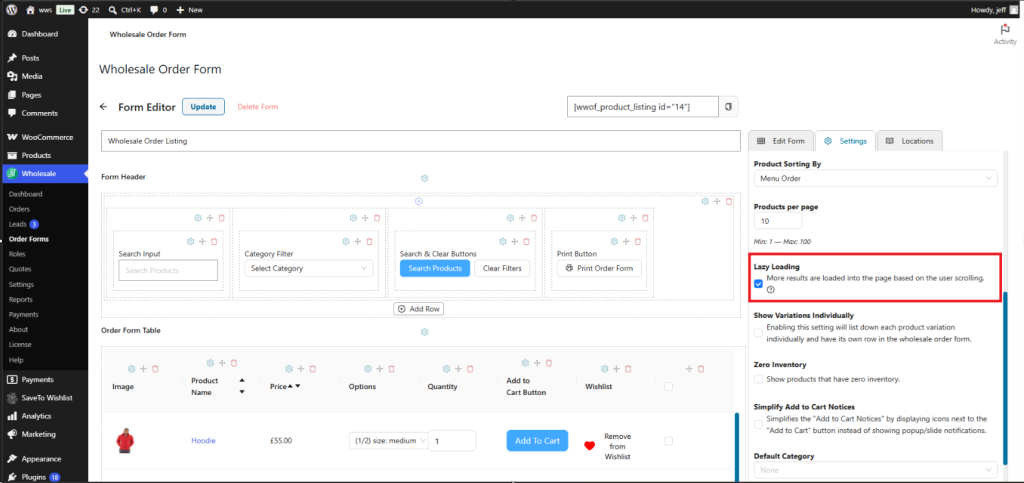Click back arrow beside Form Editor

point(103,107)
